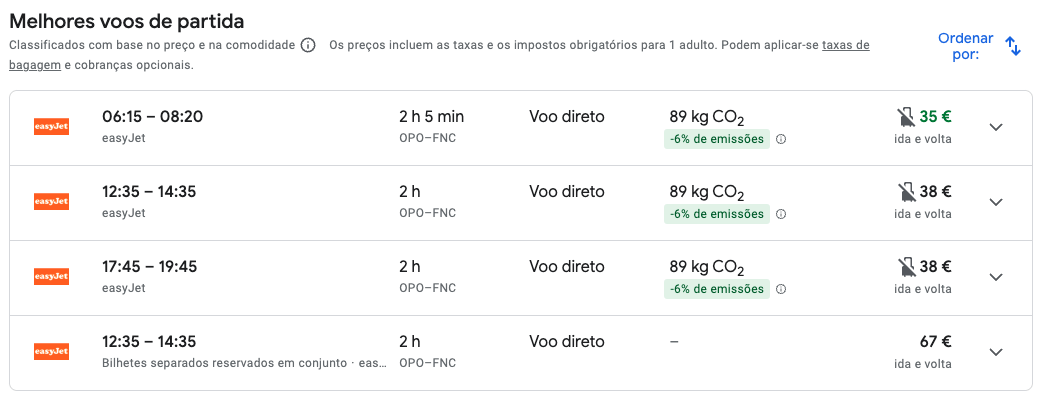This screenshot has height=398, width=1043.
Task: Click the no-baggage icon on the 17:45 flight
Action: coord(905,268)
